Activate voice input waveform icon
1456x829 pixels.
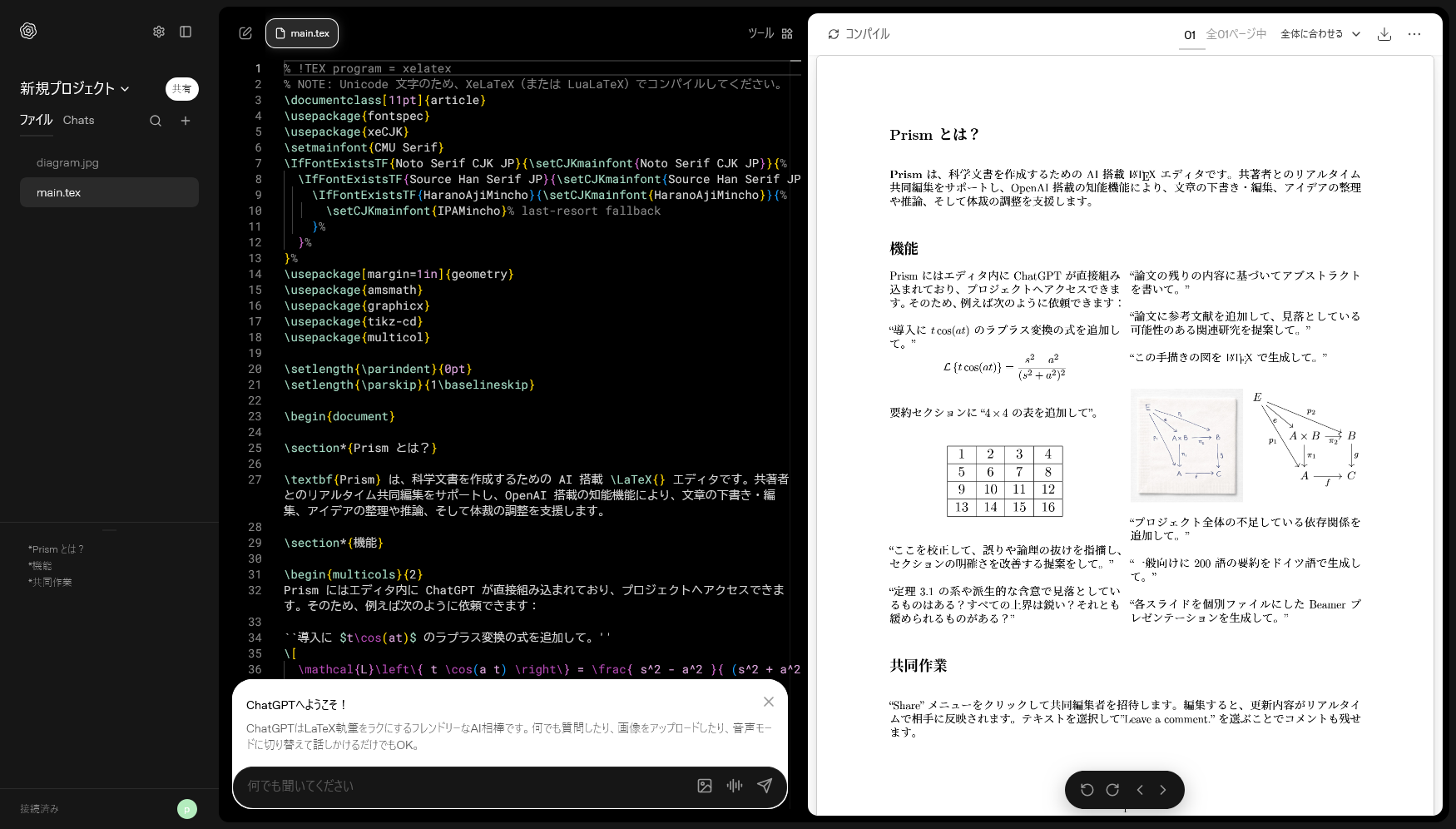[x=735, y=786]
